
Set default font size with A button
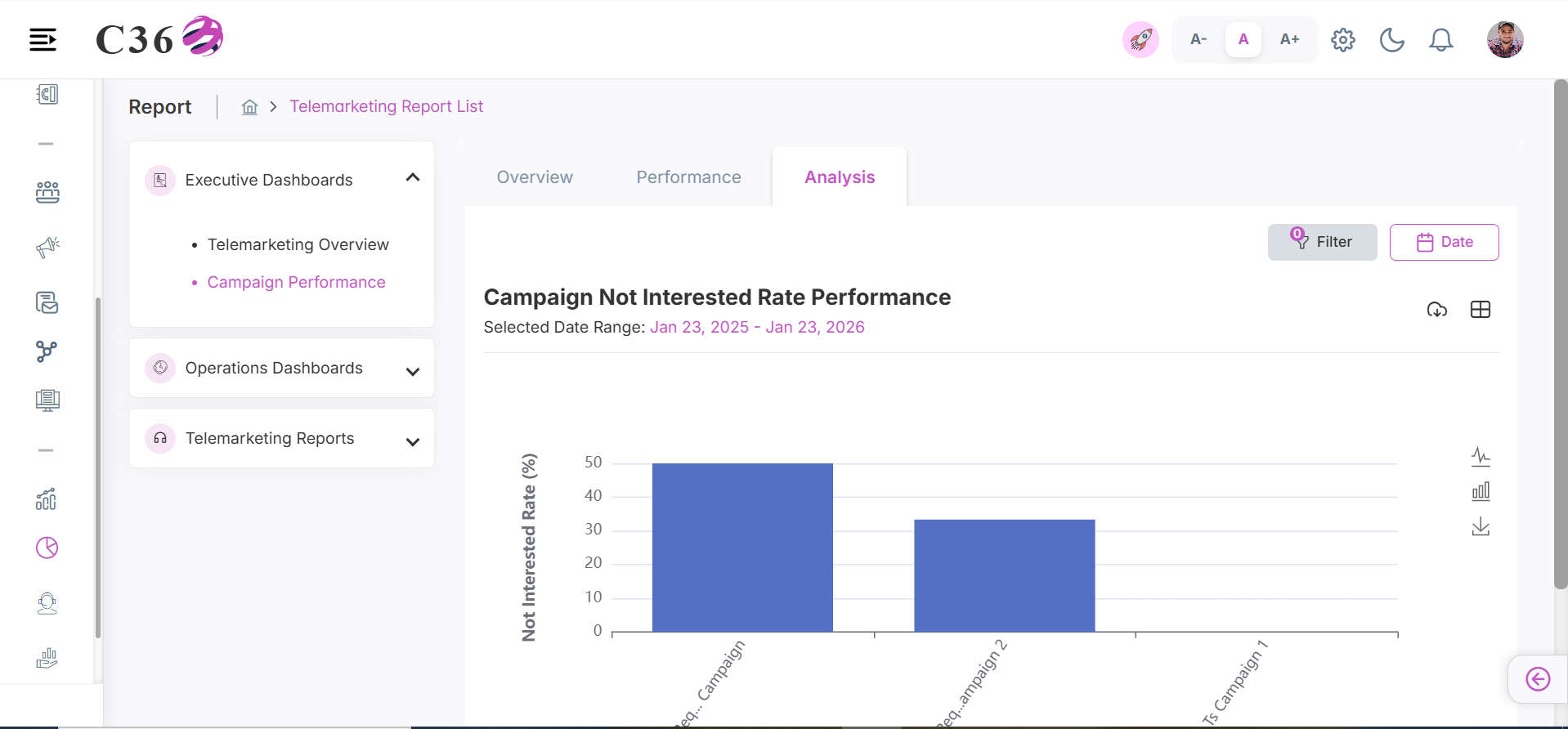point(1243,39)
